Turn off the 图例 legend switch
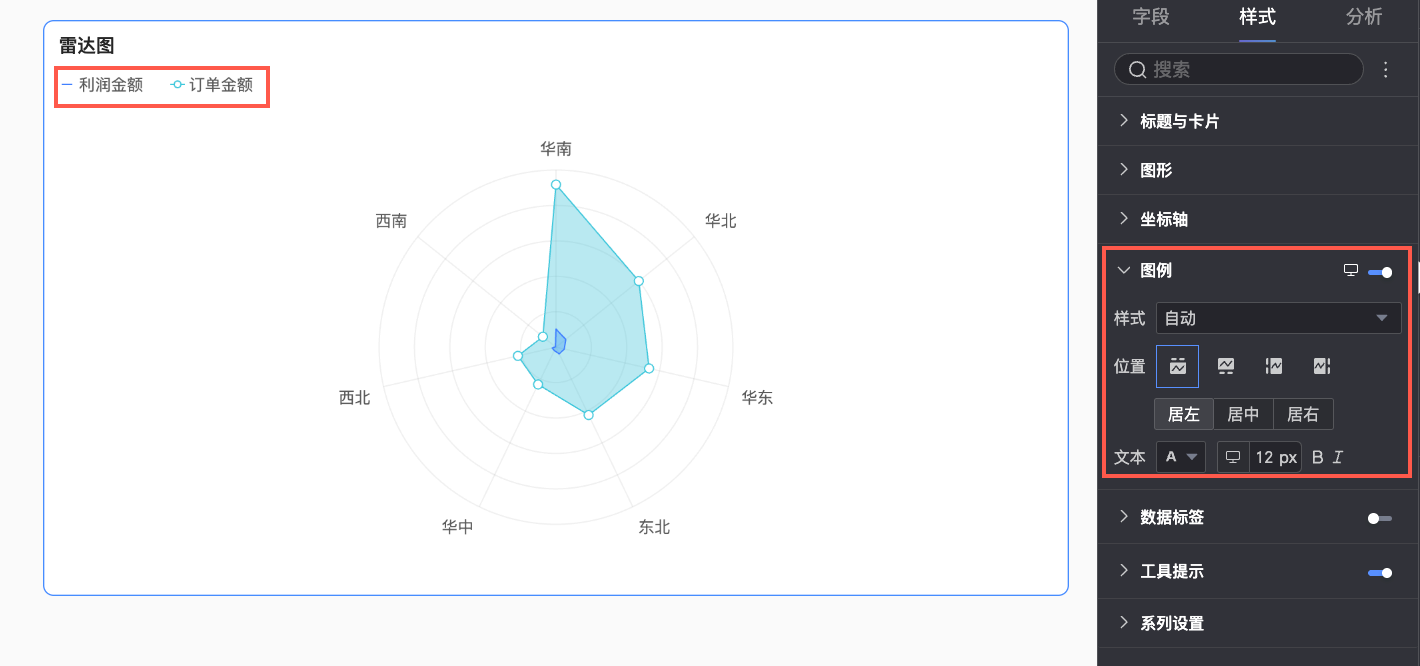 coord(1380,271)
